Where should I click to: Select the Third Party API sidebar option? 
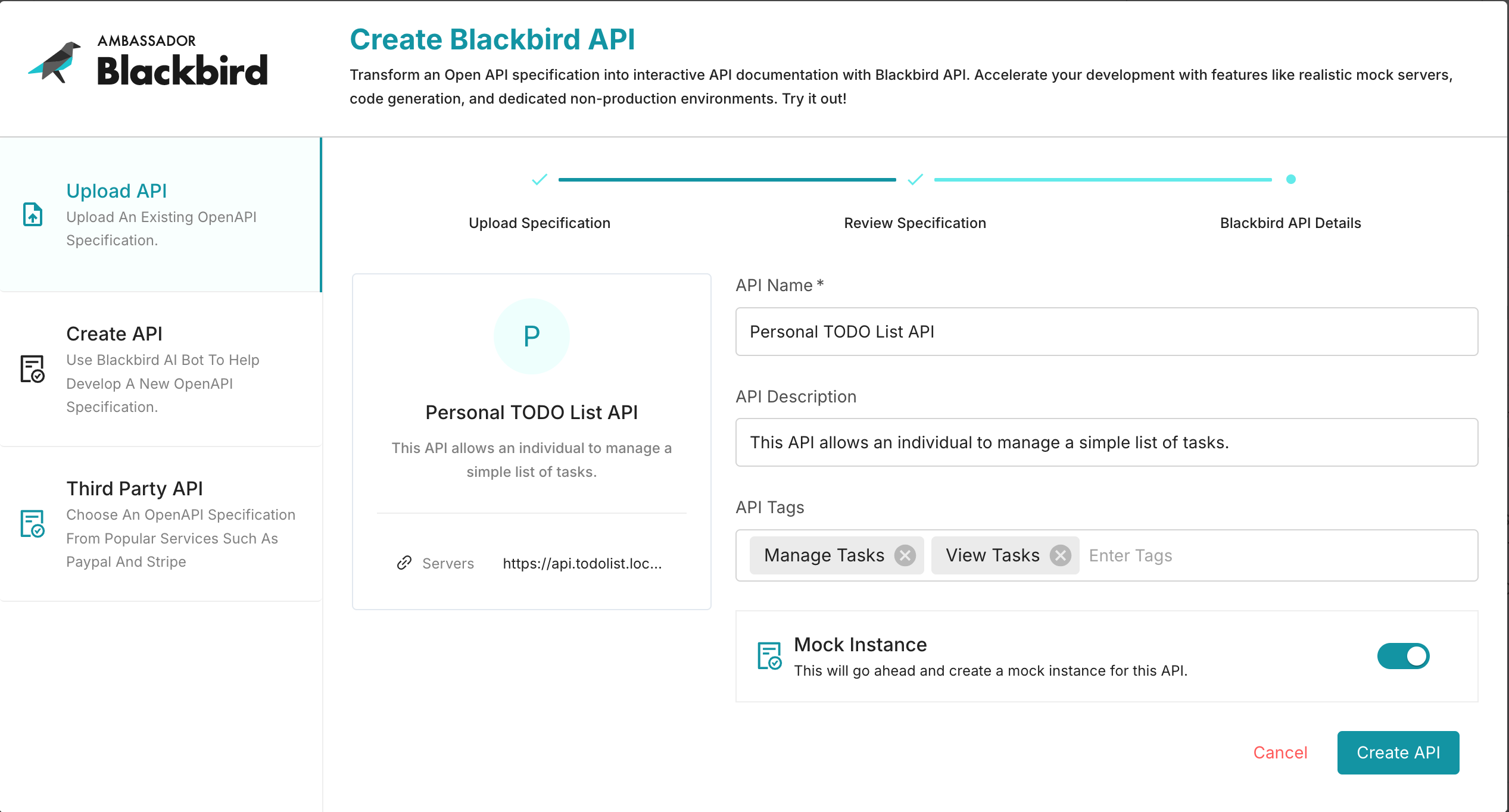(161, 524)
